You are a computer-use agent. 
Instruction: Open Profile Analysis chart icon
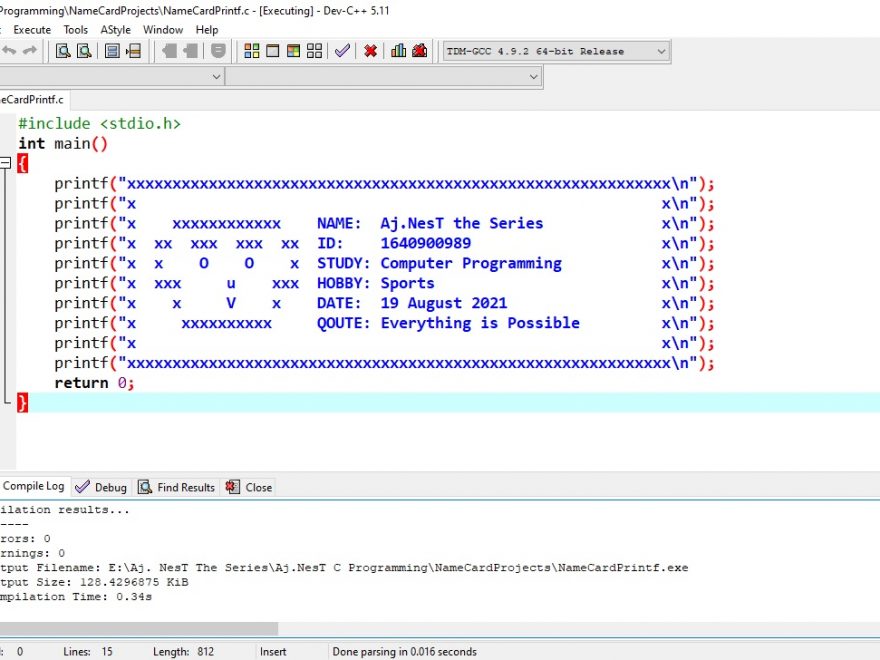[398, 51]
